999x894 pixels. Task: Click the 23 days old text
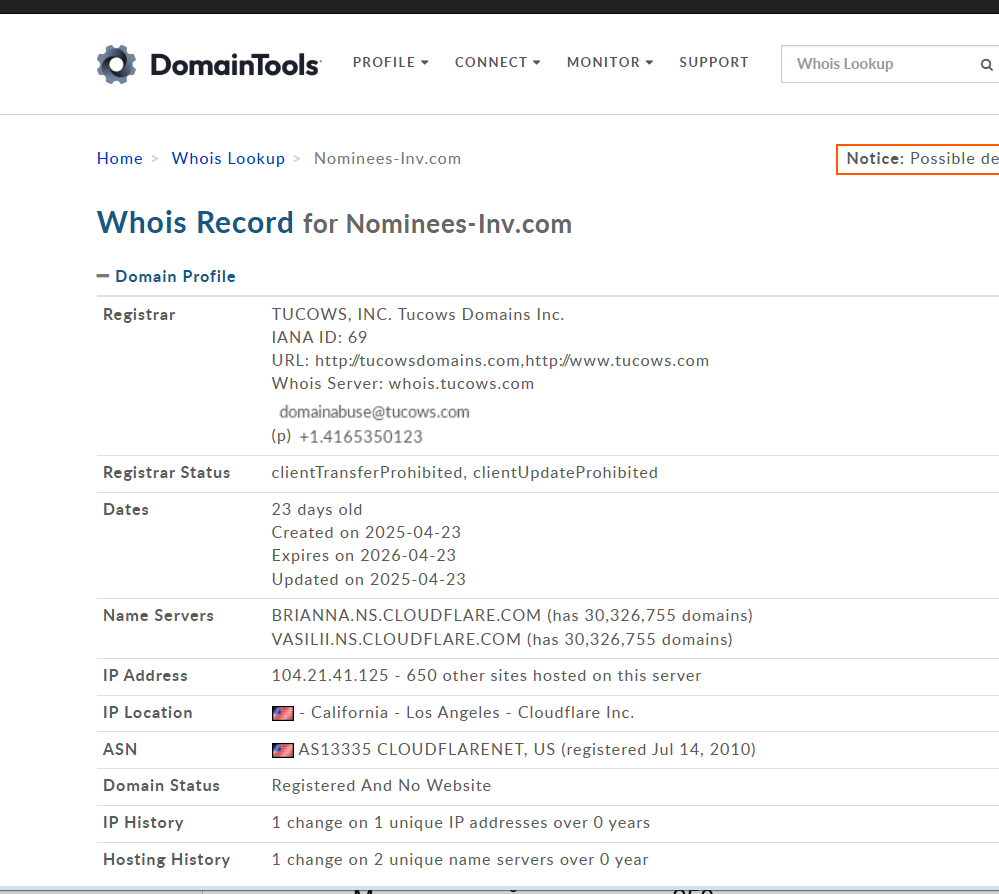[317, 510]
